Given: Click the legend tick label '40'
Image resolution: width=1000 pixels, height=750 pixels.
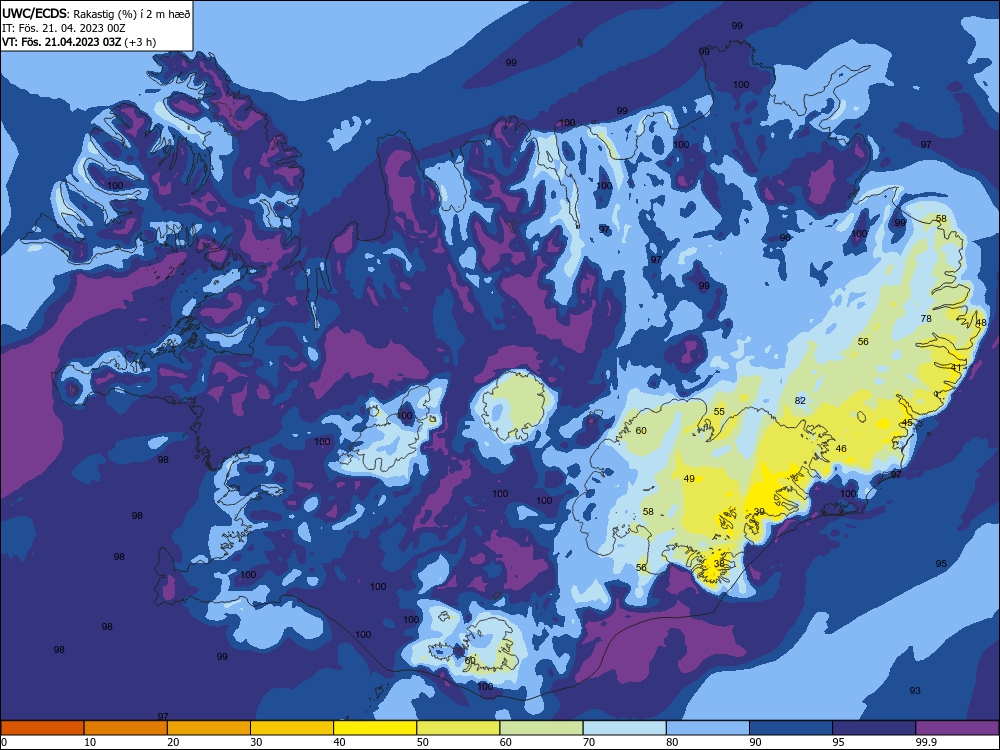Looking at the screenshot, I should 340,742.
